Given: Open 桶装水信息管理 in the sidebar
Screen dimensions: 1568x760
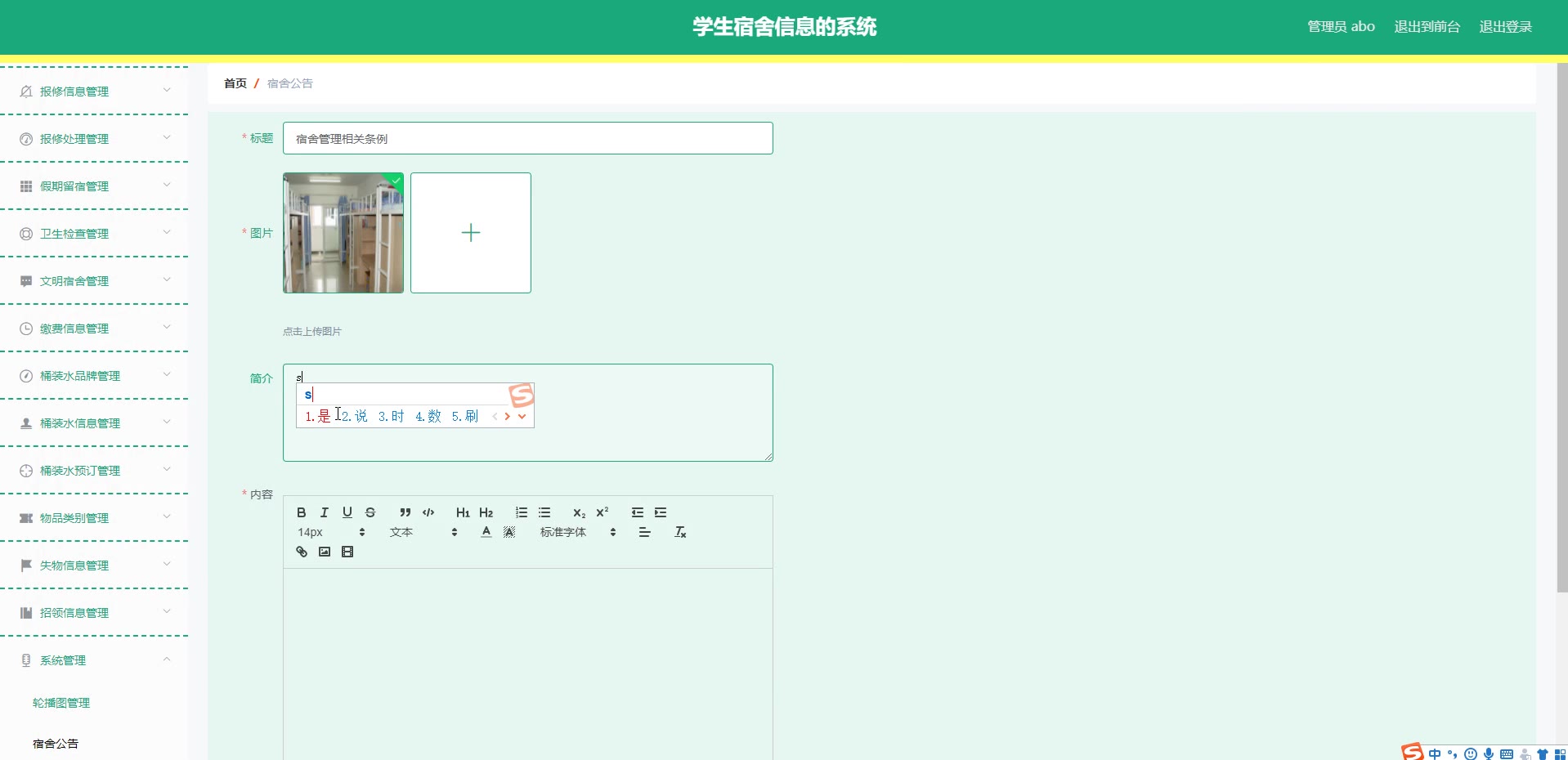Looking at the screenshot, I should tap(94, 423).
